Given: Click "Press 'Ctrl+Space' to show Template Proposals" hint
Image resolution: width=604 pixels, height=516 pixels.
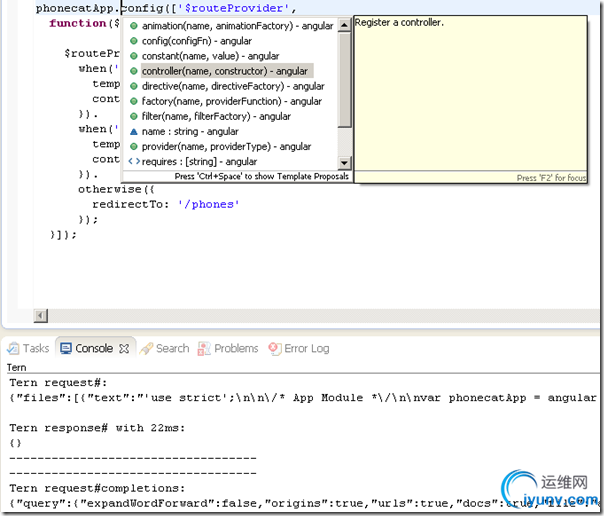Looking at the screenshot, I should [262, 176].
